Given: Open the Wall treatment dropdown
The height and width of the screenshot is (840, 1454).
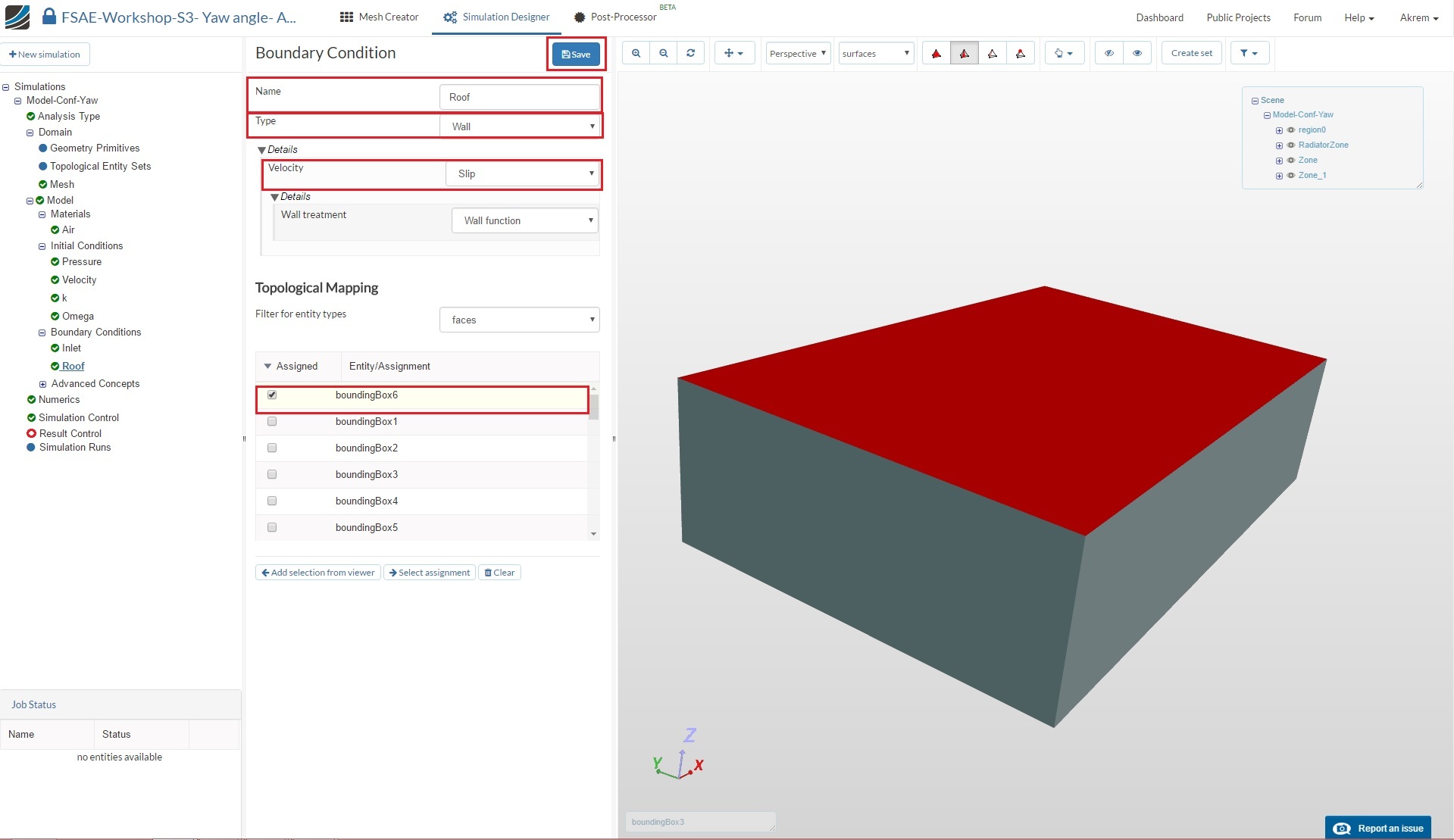Looking at the screenshot, I should pos(524,220).
